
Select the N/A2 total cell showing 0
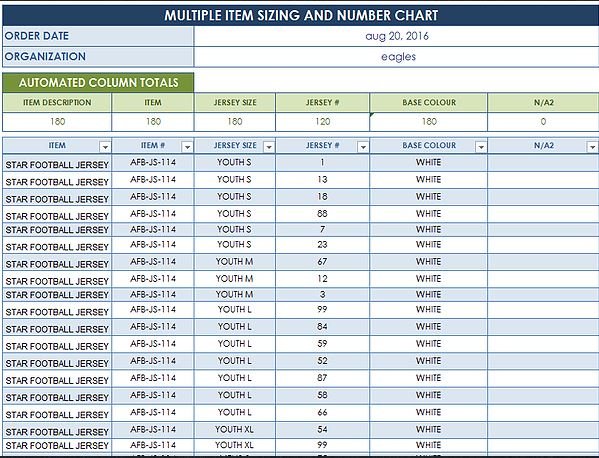pos(543,122)
